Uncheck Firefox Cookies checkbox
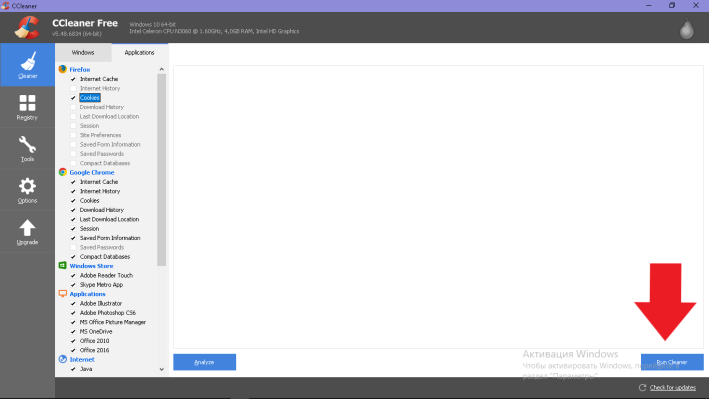Screen dimensions: 709x399 (x=73, y=98)
